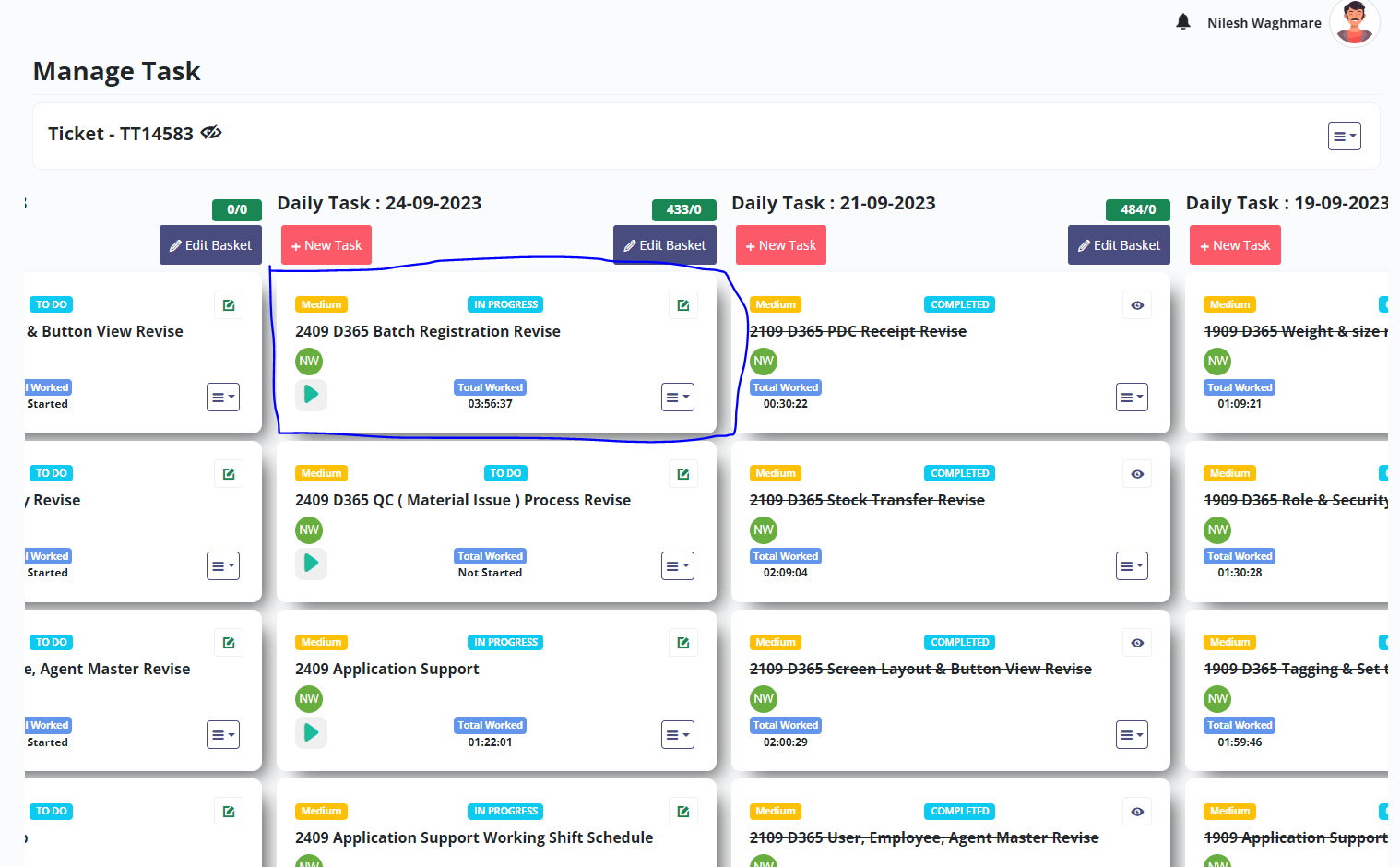This screenshot has width=1400, height=867.
Task: Click total worked time 01:22:01
Action: point(490,742)
